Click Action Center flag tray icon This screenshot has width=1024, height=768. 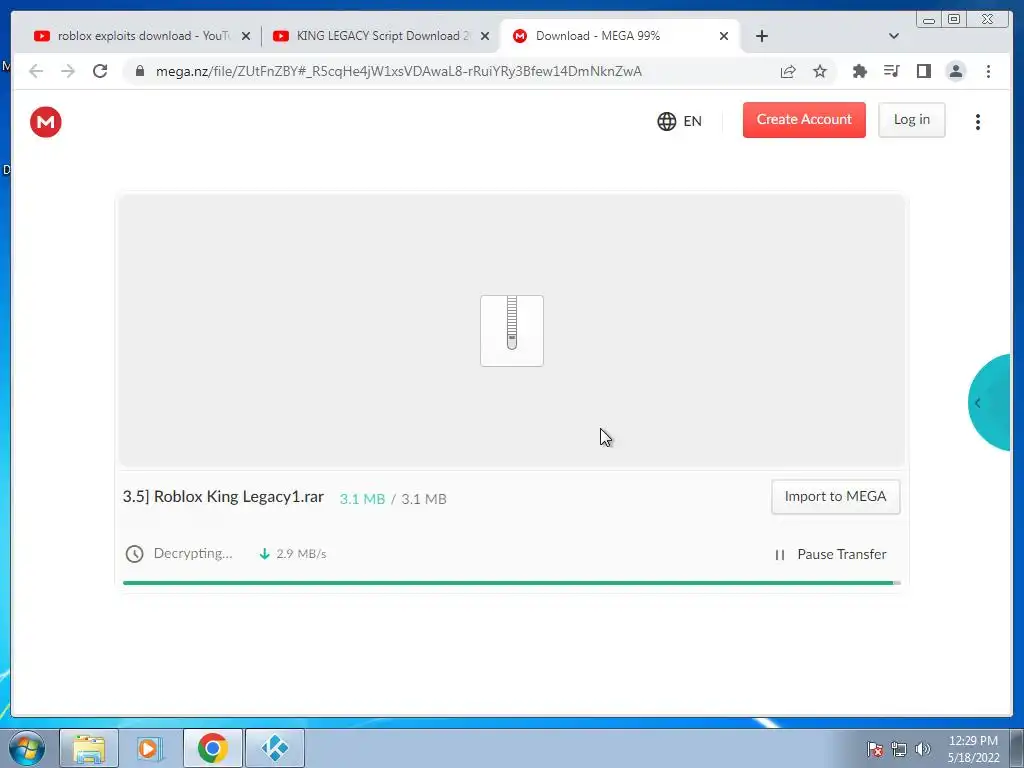(x=874, y=749)
